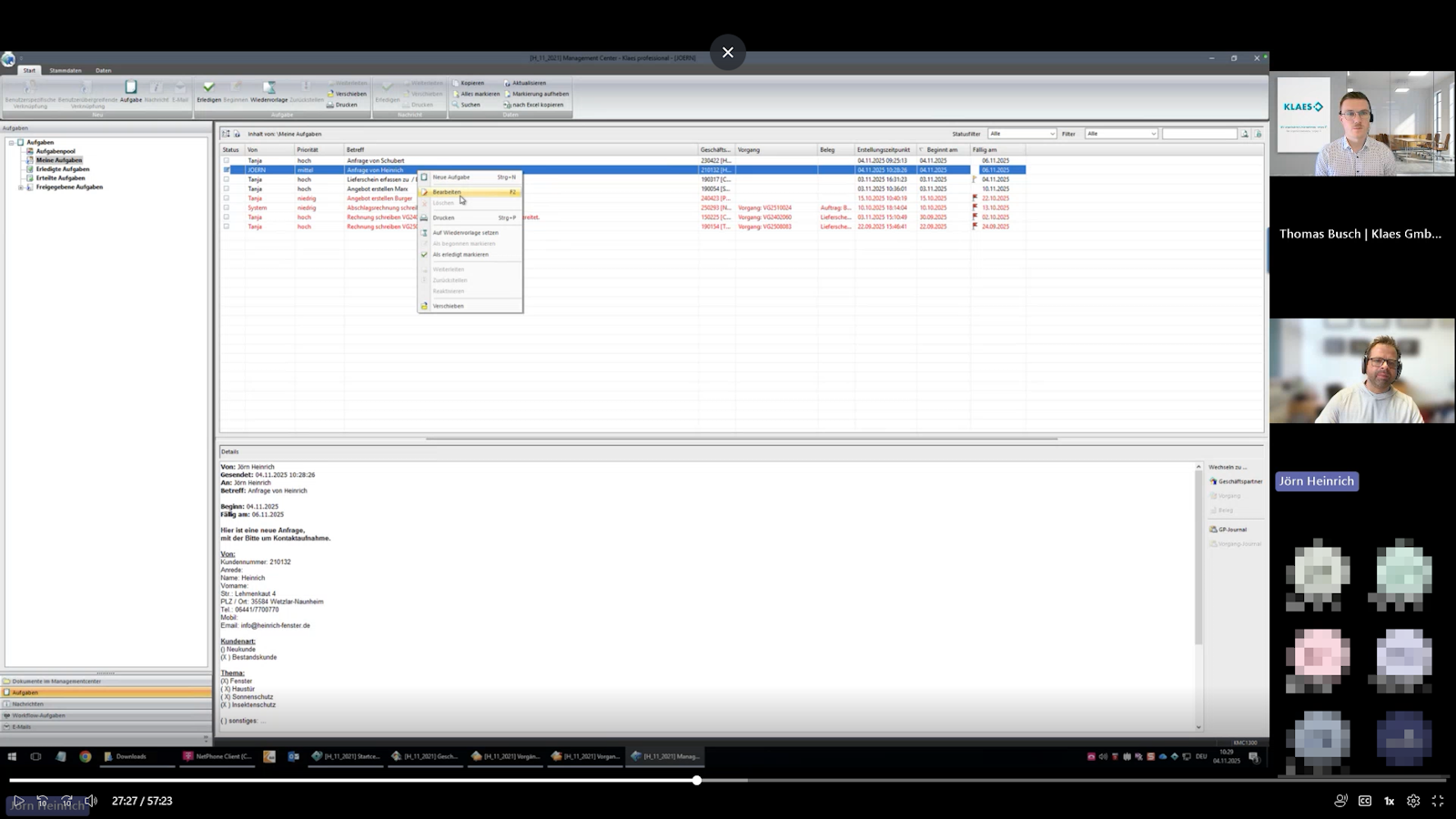Screen dimensions: 1456x819
Task: Tick status checkbox for Anfrage von Schubert
Action: pyautogui.click(x=227, y=160)
